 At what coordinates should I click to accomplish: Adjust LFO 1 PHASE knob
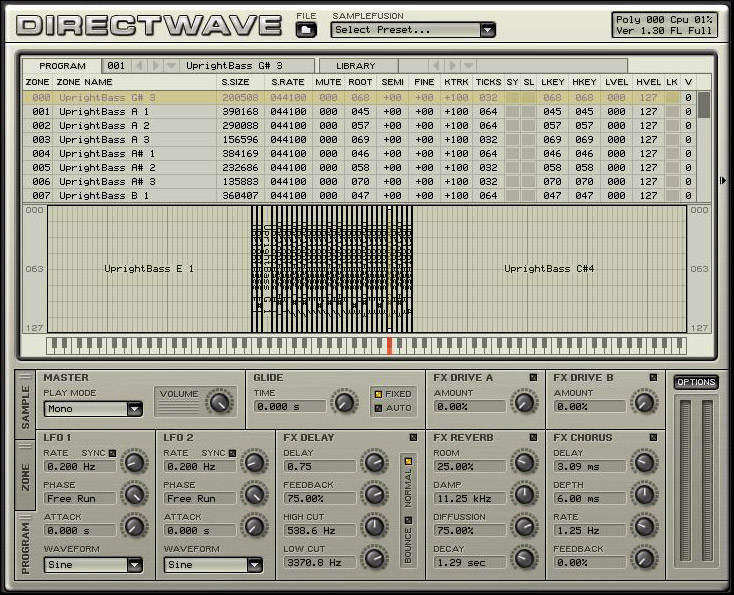135,494
